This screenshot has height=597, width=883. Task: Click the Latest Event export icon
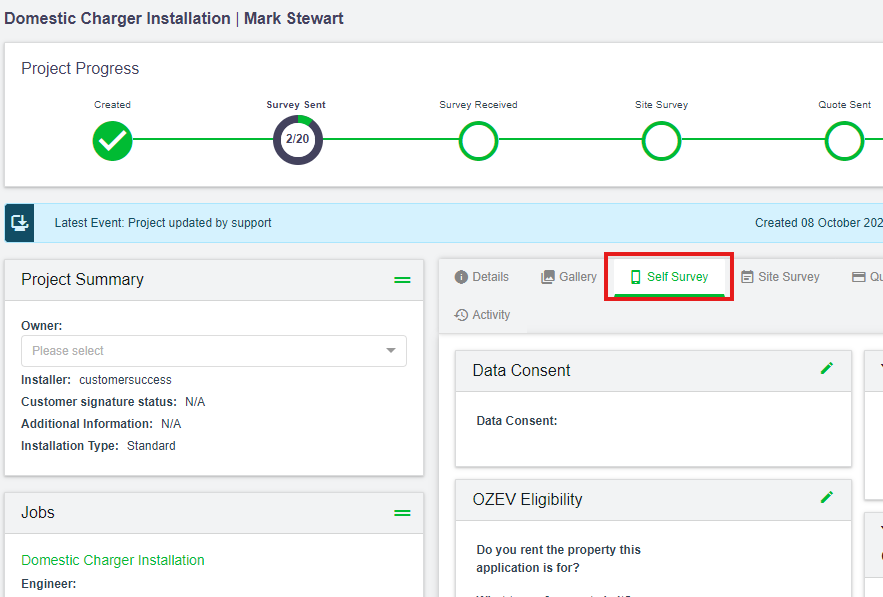(x=18, y=222)
